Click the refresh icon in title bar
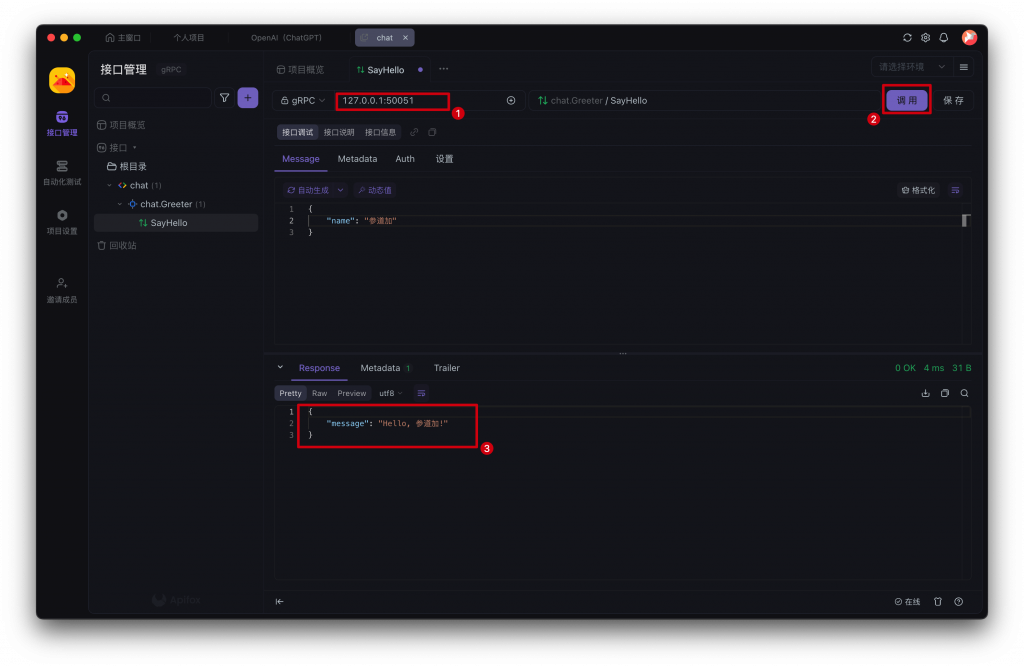This screenshot has width=1024, height=667. click(x=907, y=38)
